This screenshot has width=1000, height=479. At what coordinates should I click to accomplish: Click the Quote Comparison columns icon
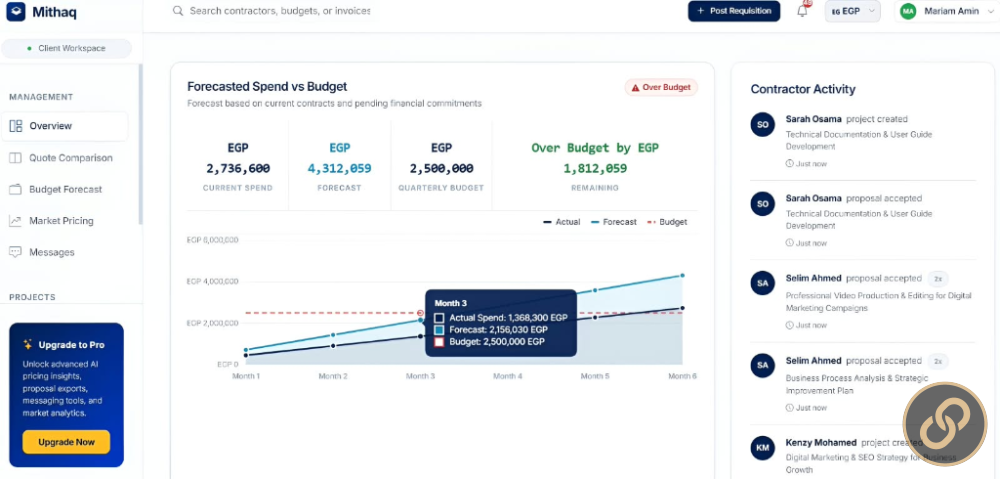(x=16, y=158)
